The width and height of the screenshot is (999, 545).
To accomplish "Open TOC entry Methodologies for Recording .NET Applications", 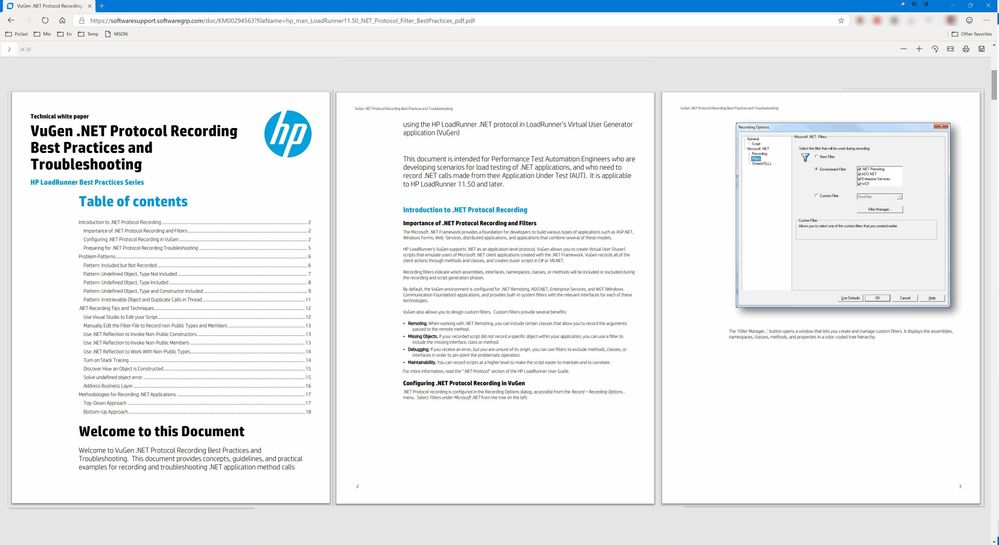I will click(194, 395).
